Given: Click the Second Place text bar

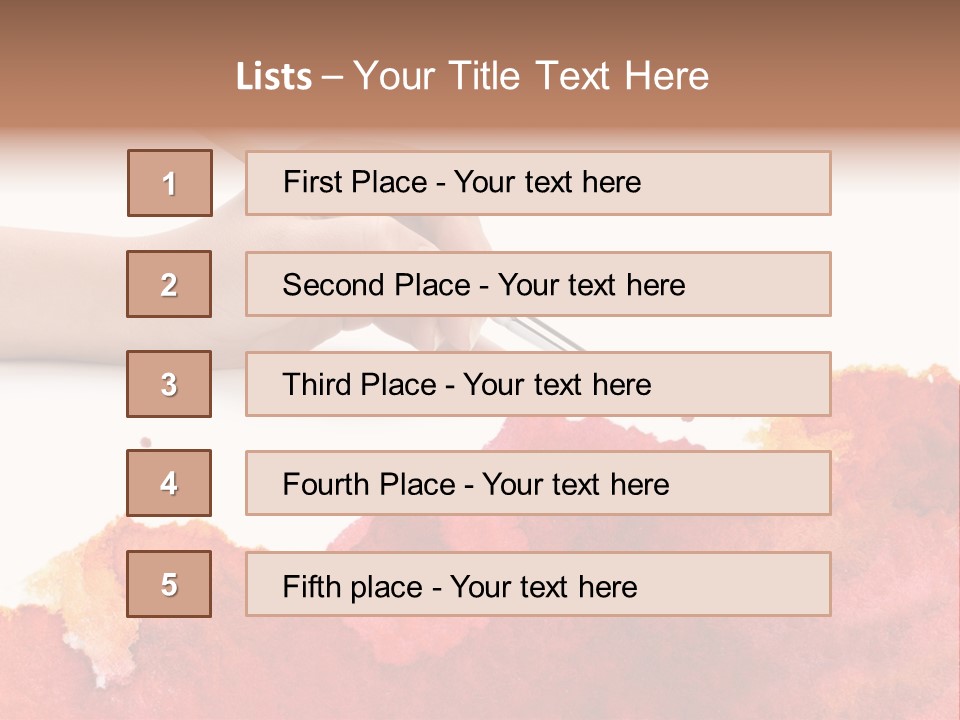Looking at the screenshot, I should point(538,284).
